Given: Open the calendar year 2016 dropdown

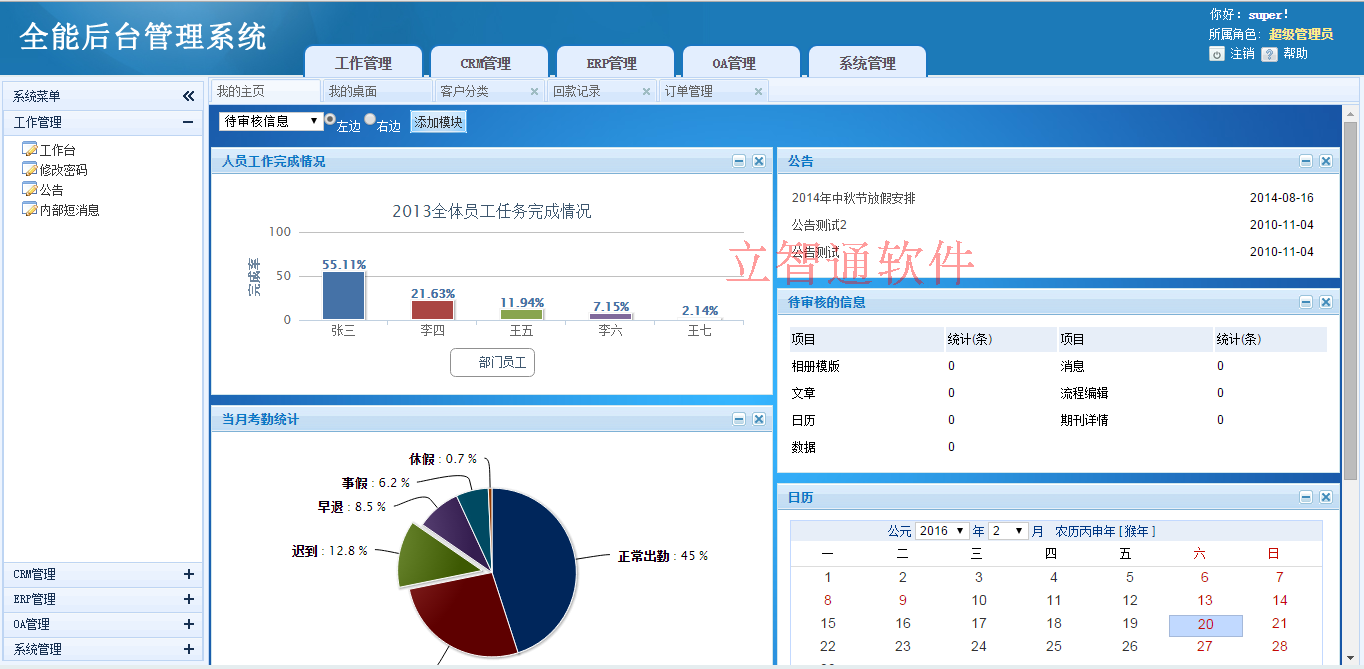Looking at the screenshot, I should (x=942, y=531).
